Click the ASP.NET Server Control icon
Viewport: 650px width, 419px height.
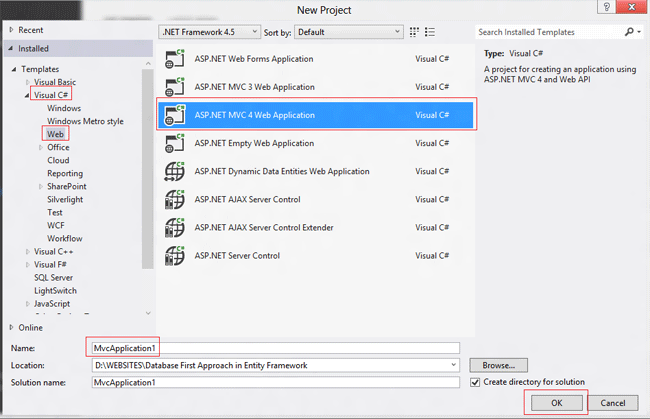click(175, 256)
